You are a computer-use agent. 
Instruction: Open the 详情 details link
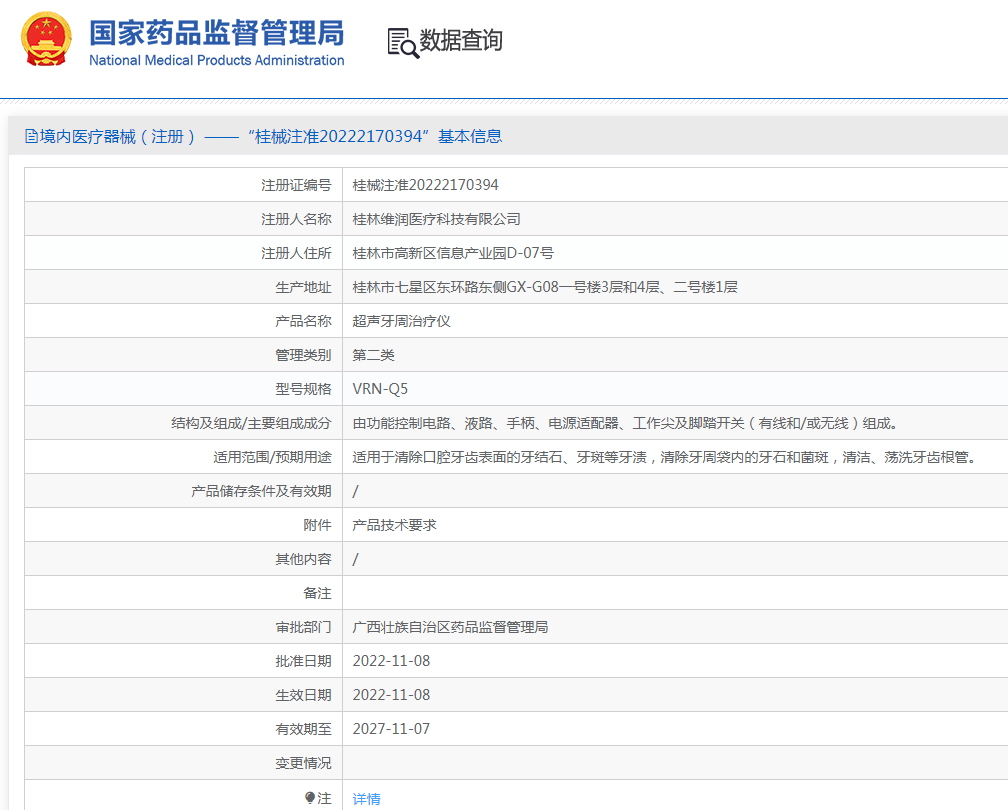click(x=366, y=798)
